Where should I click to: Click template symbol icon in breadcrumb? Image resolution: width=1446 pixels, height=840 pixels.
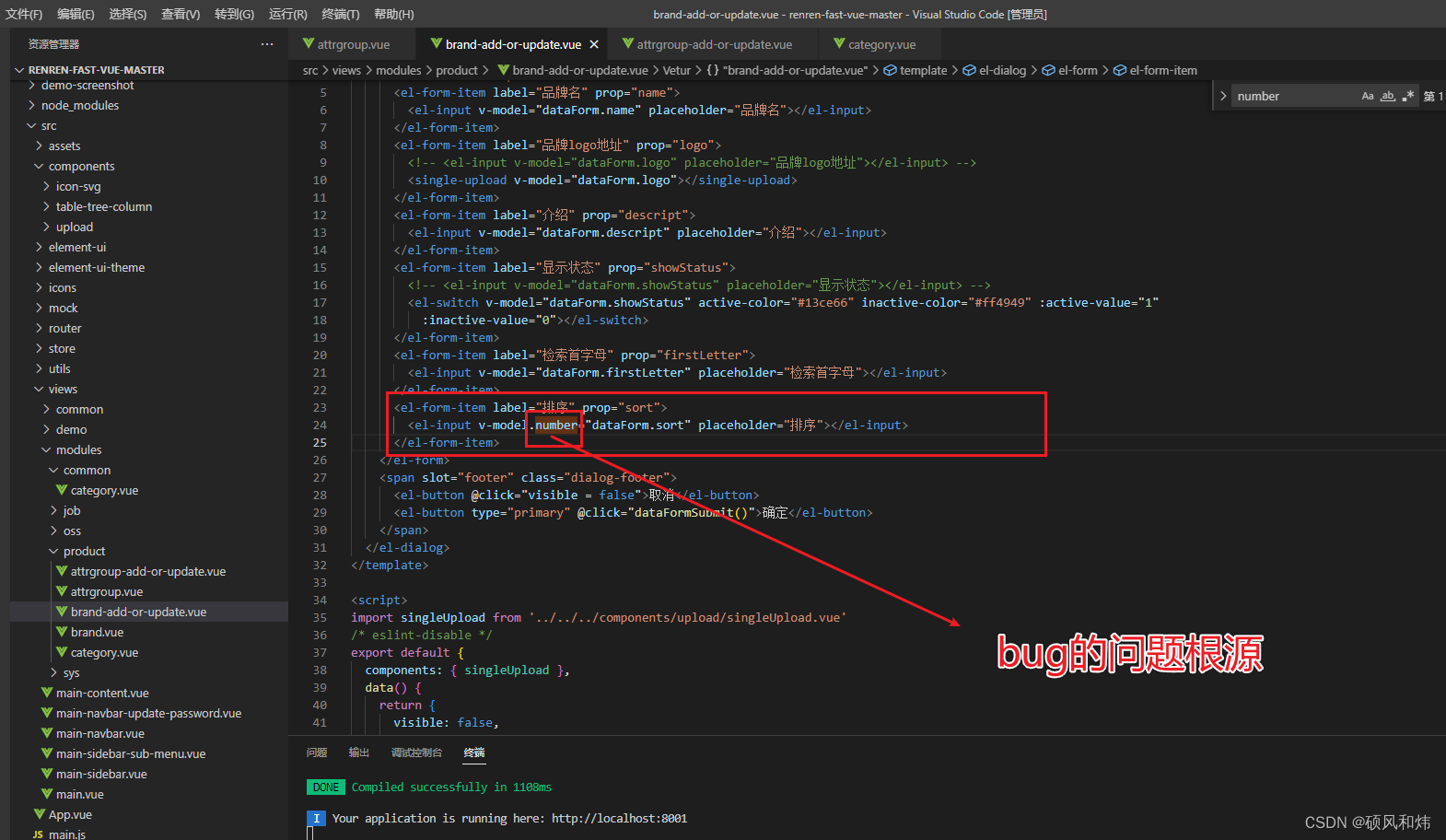click(890, 70)
